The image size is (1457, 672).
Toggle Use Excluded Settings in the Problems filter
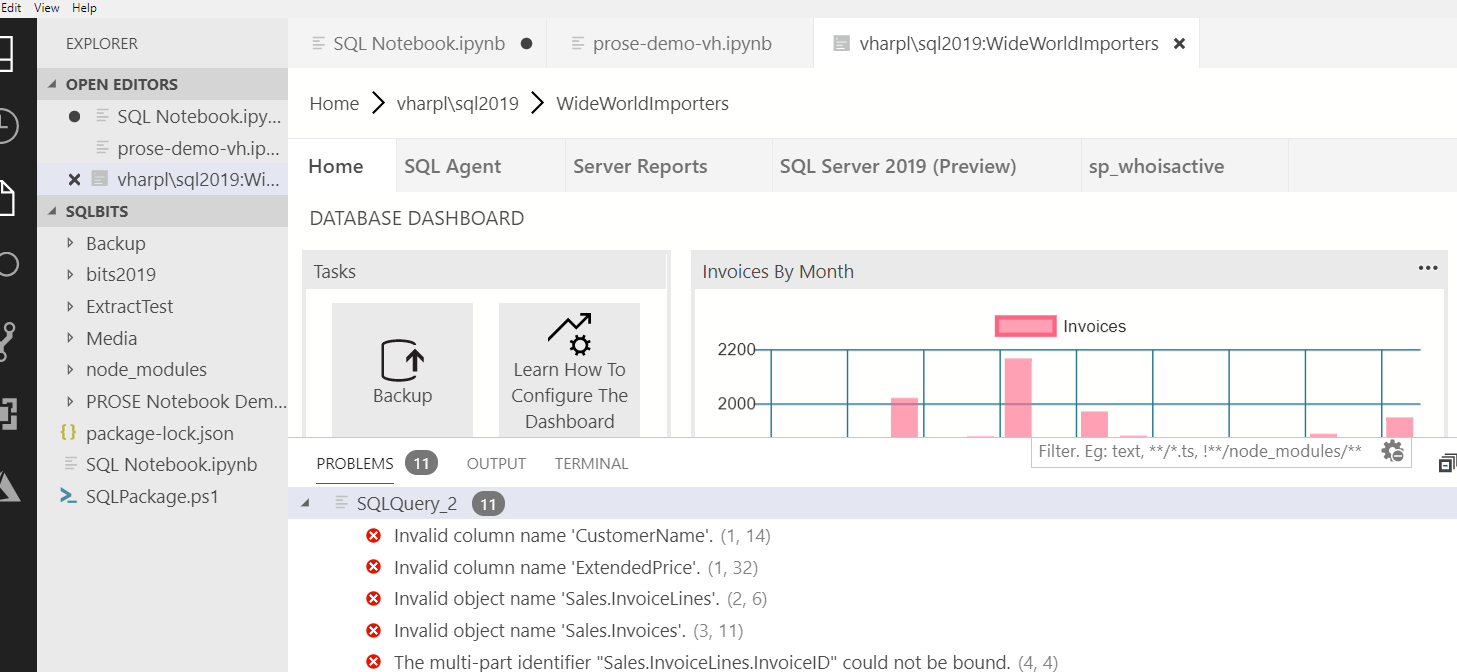1392,452
